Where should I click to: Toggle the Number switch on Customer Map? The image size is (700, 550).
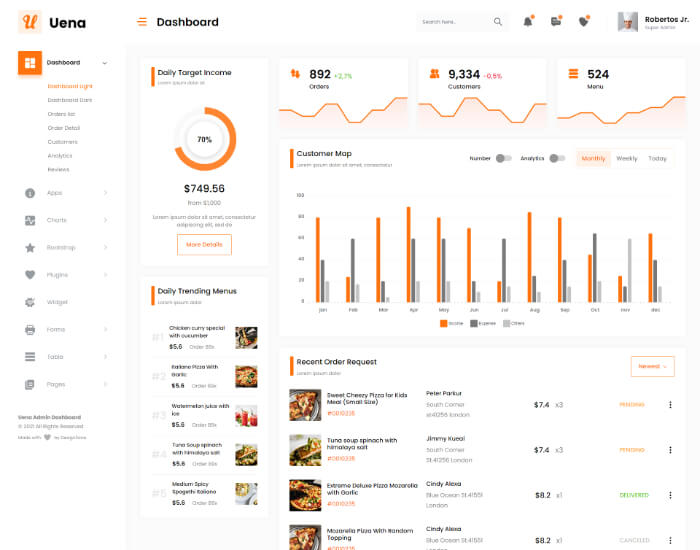pyautogui.click(x=503, y=158)
